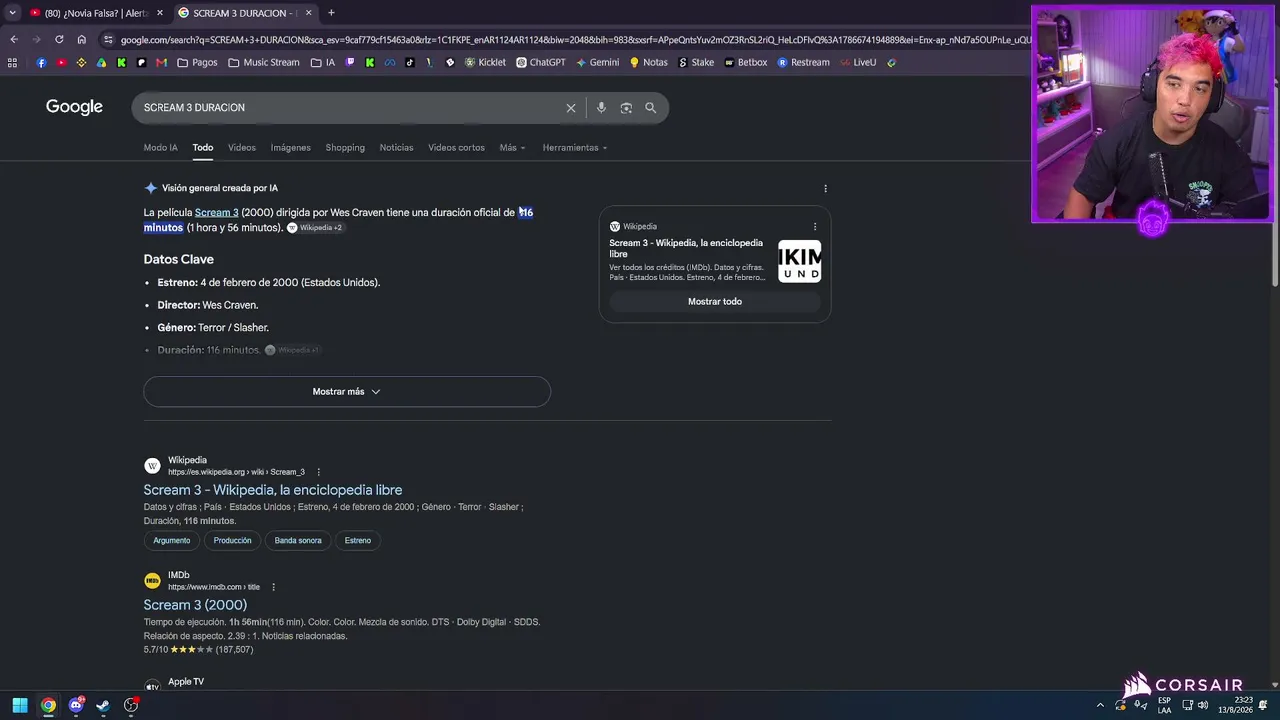Image resolution: width=1280 pixels, height=720 pixels.
Task: Open the OBS icon in the taskbar
Action: (x=131, y=705)
